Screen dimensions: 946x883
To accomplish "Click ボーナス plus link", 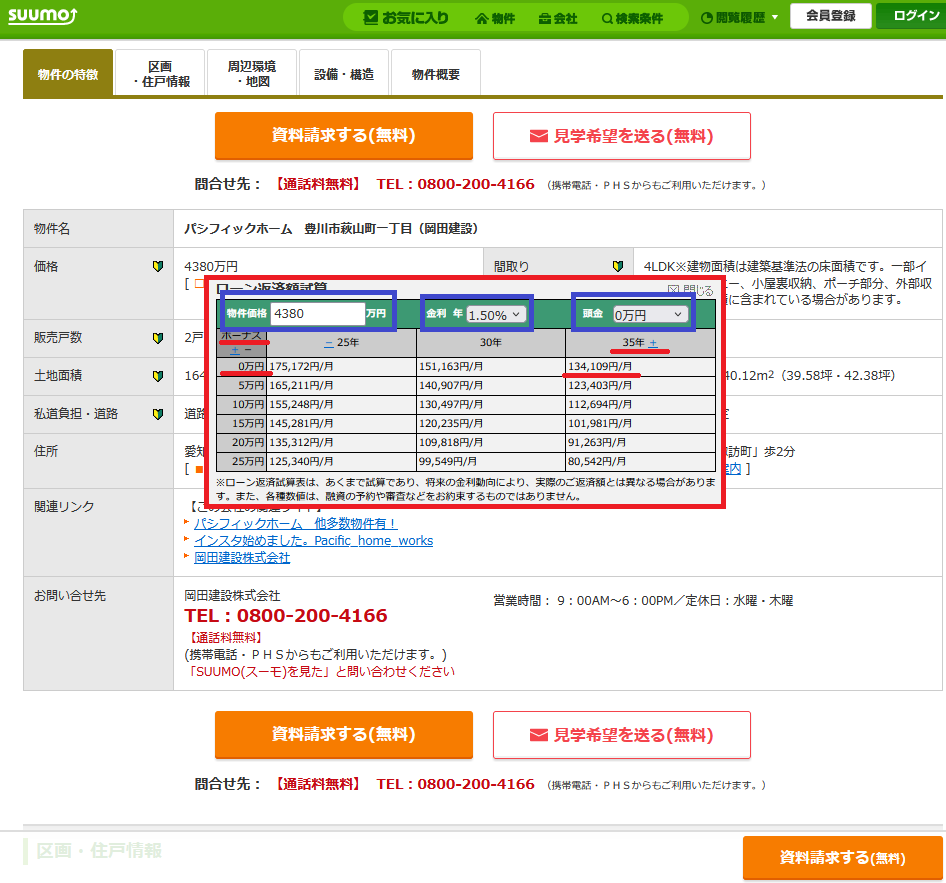I will coord(235,350).
